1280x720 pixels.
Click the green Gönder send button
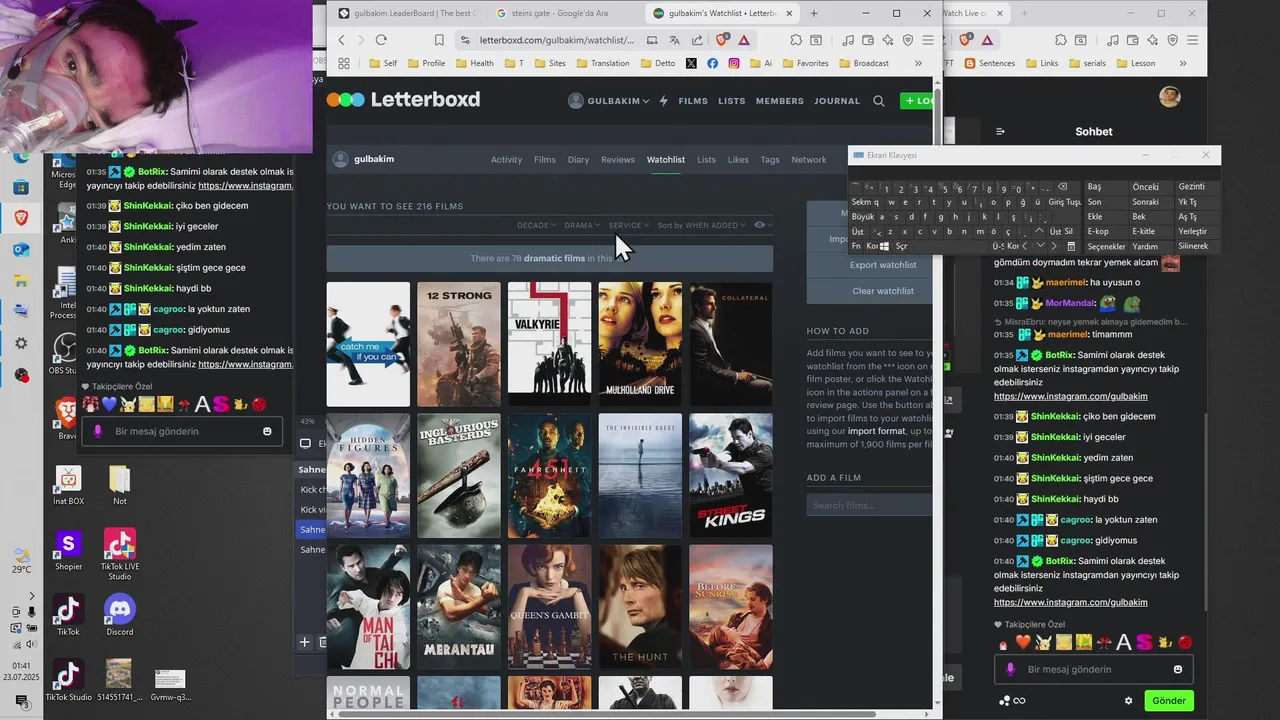[1169, 701]
